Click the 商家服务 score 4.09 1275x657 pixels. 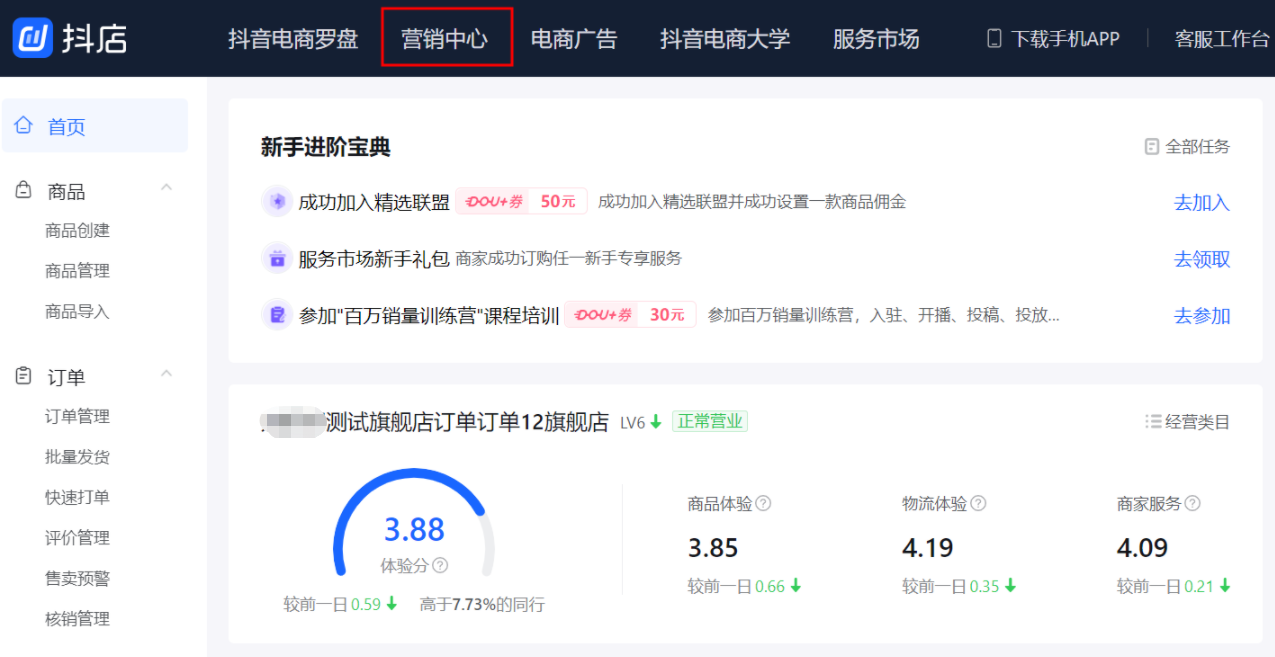pos(1142,548)
